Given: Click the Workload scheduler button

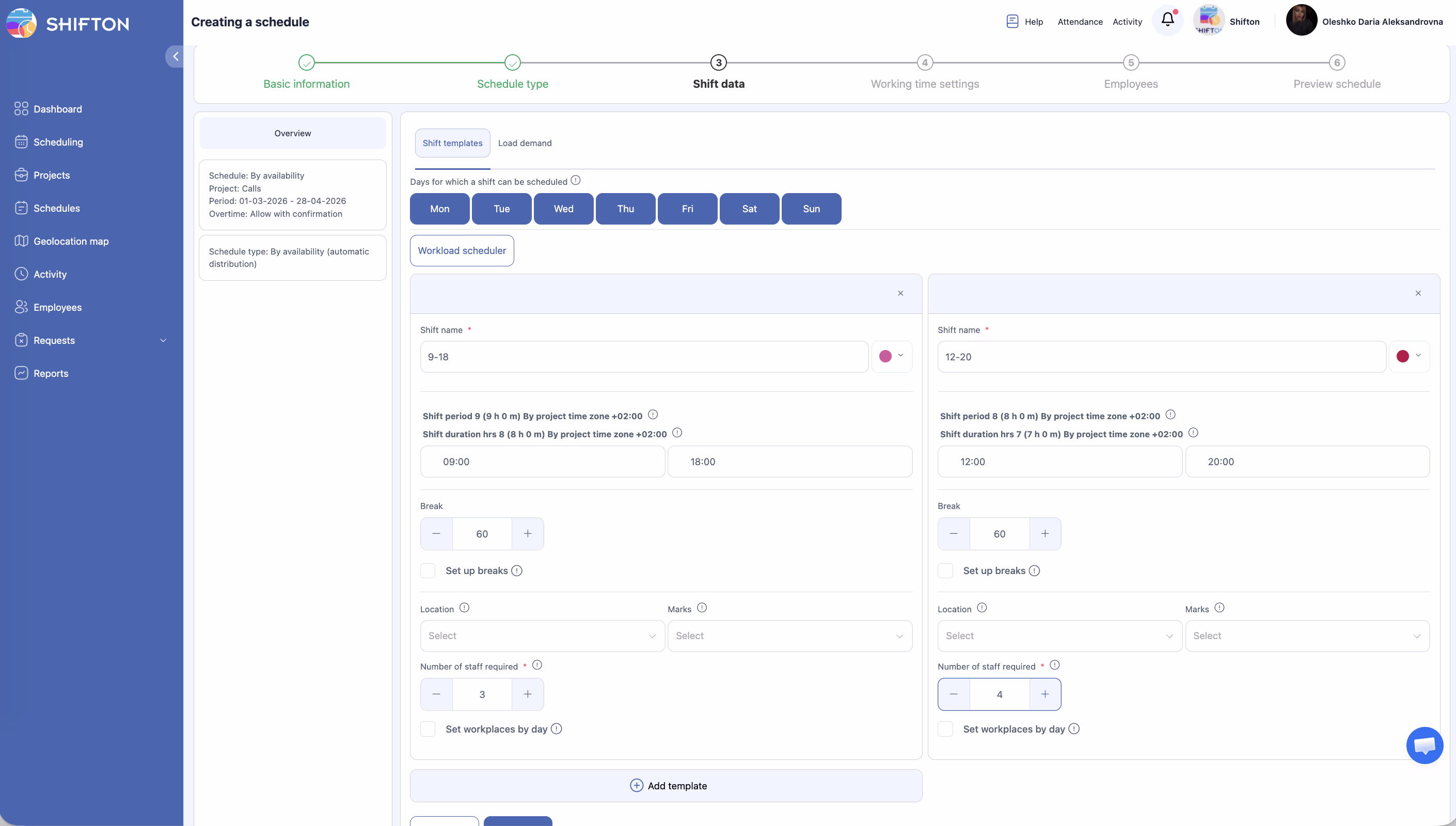Looking at the screenshot, I should point(462,251).
